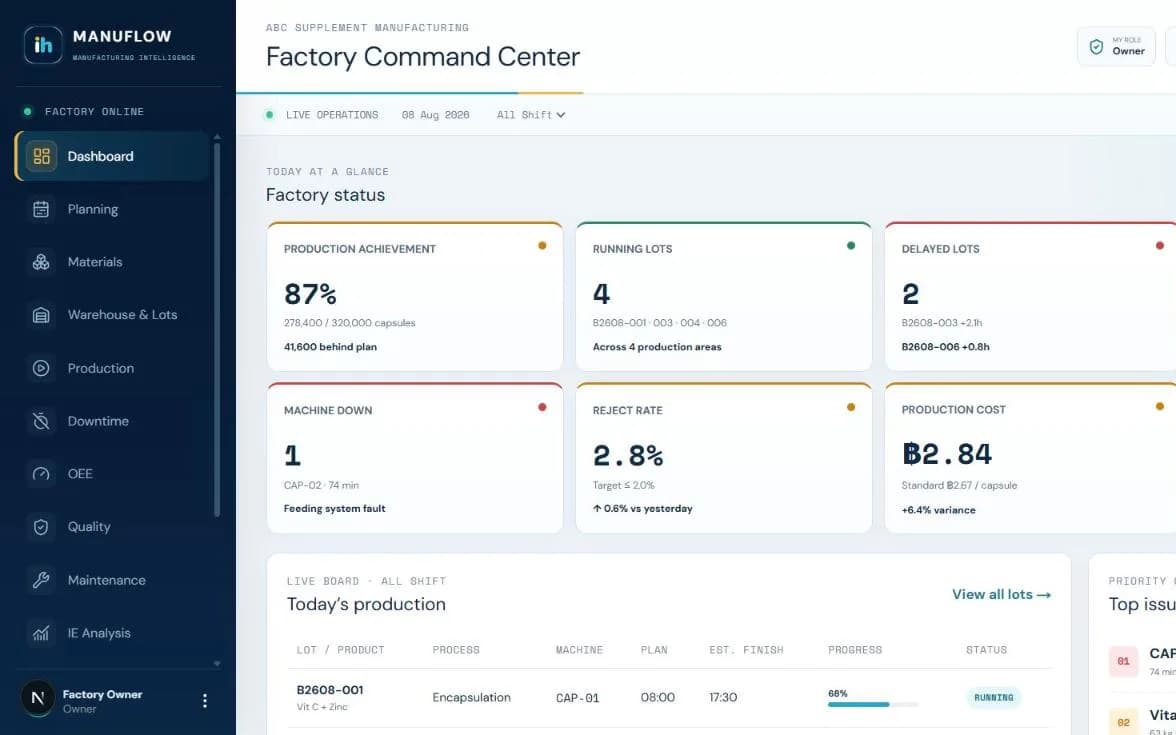Click the sidebar scroll-up arrow

pos(217,136)
